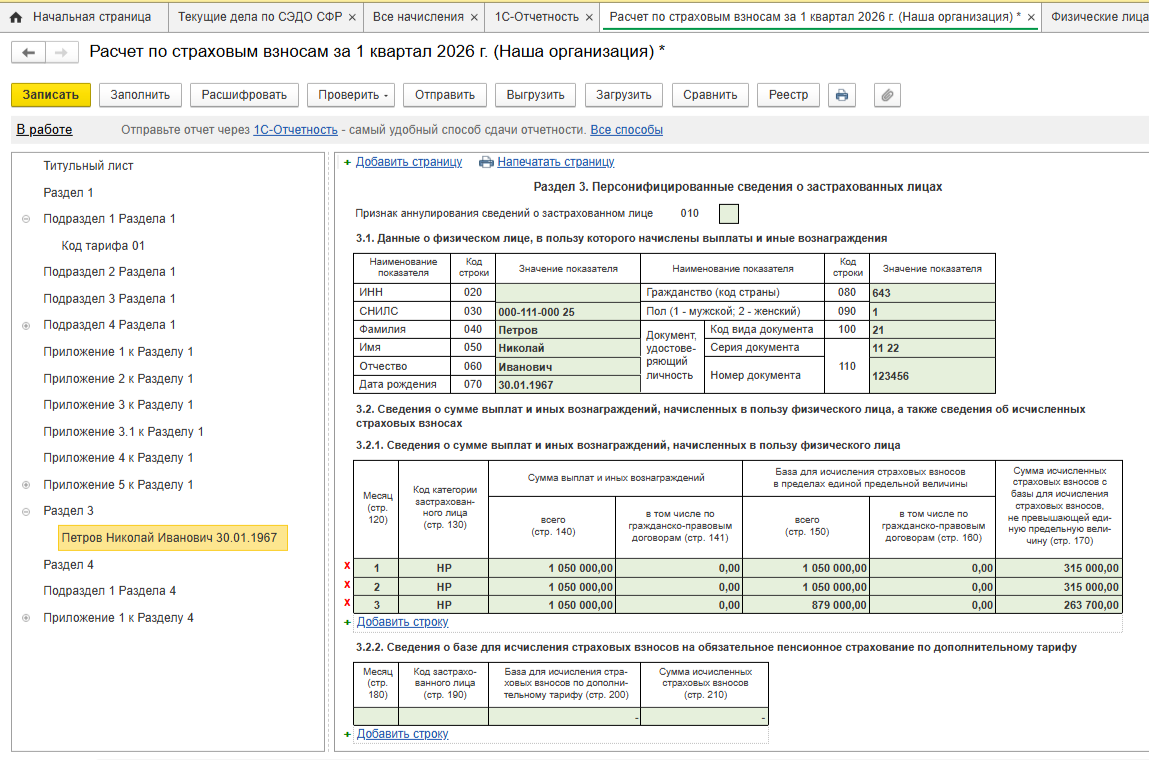Image resolution: width=1149 pixels, height=760 pixels.
Task: Switch to the Текущие дела по СЭДО СФР tab
Action: (259, 17)
